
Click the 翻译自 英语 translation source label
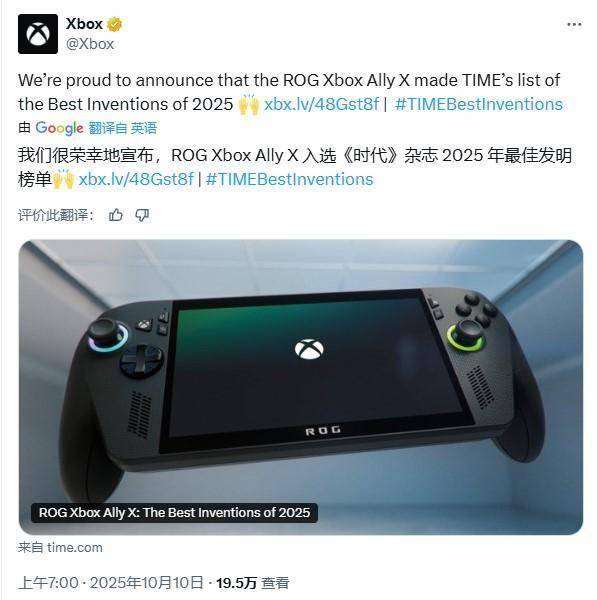point(122,128)
